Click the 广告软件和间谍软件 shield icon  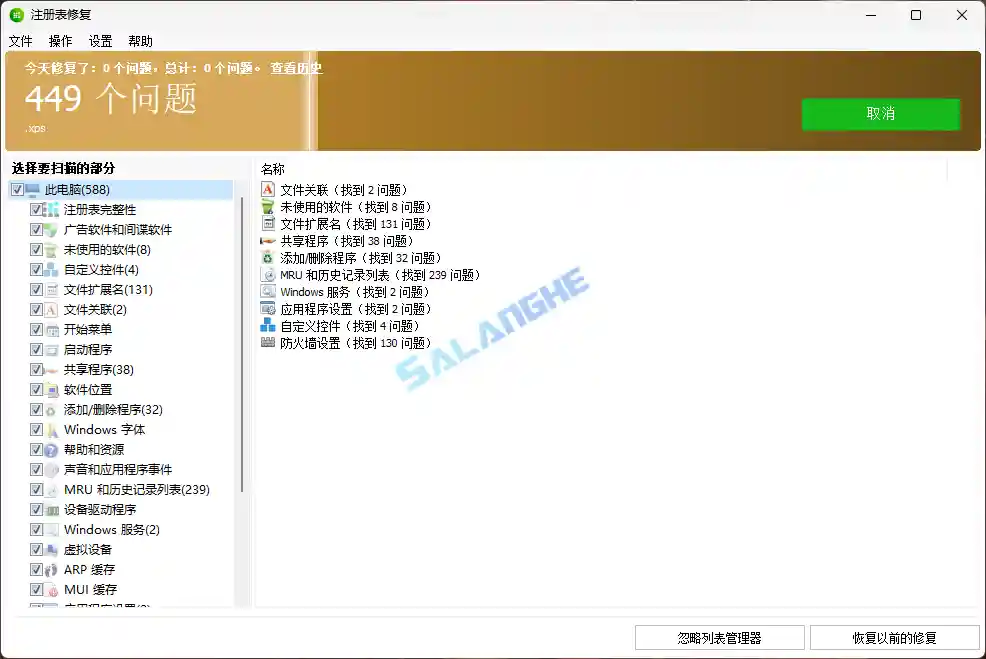52,230
